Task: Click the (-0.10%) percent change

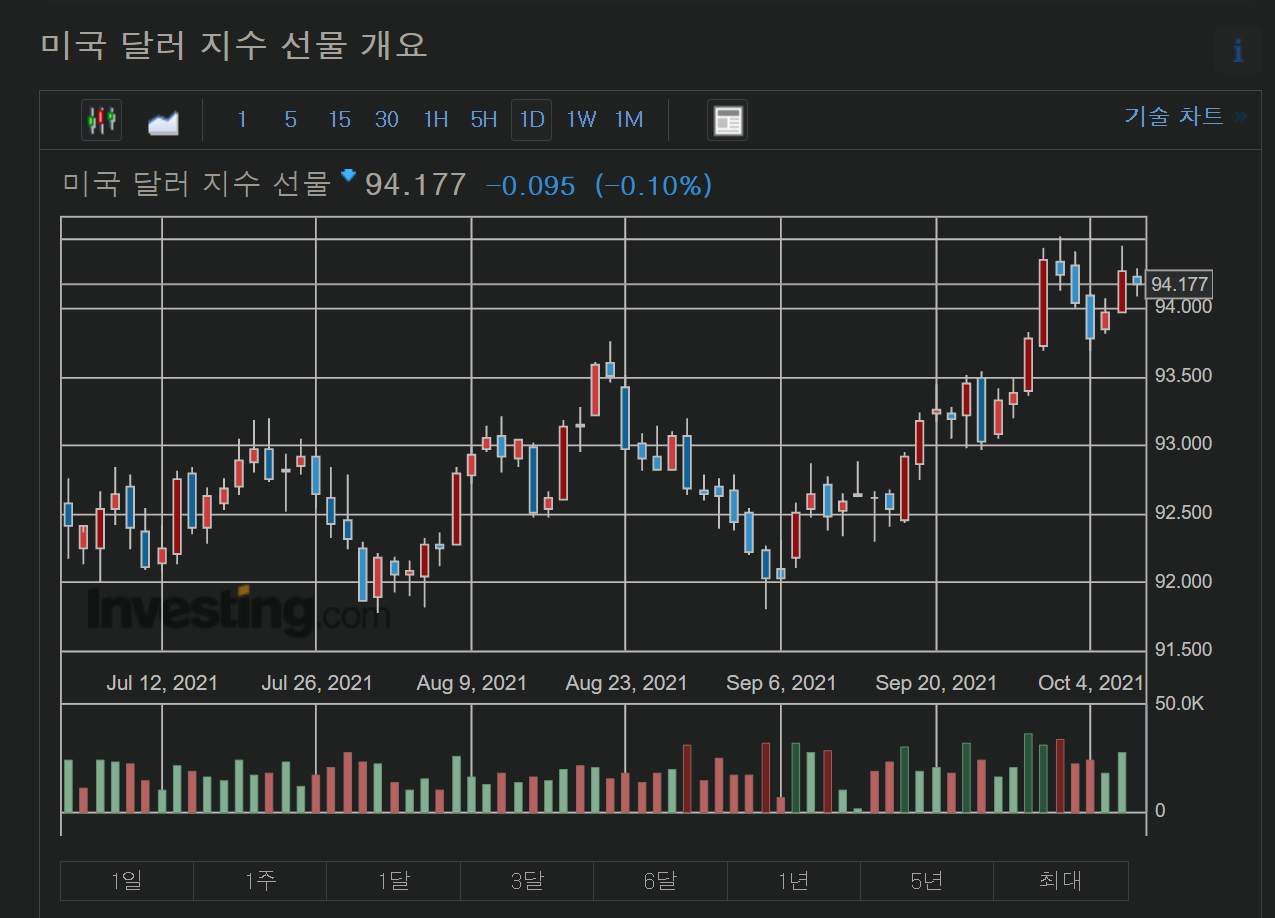Action: point(654,186)
